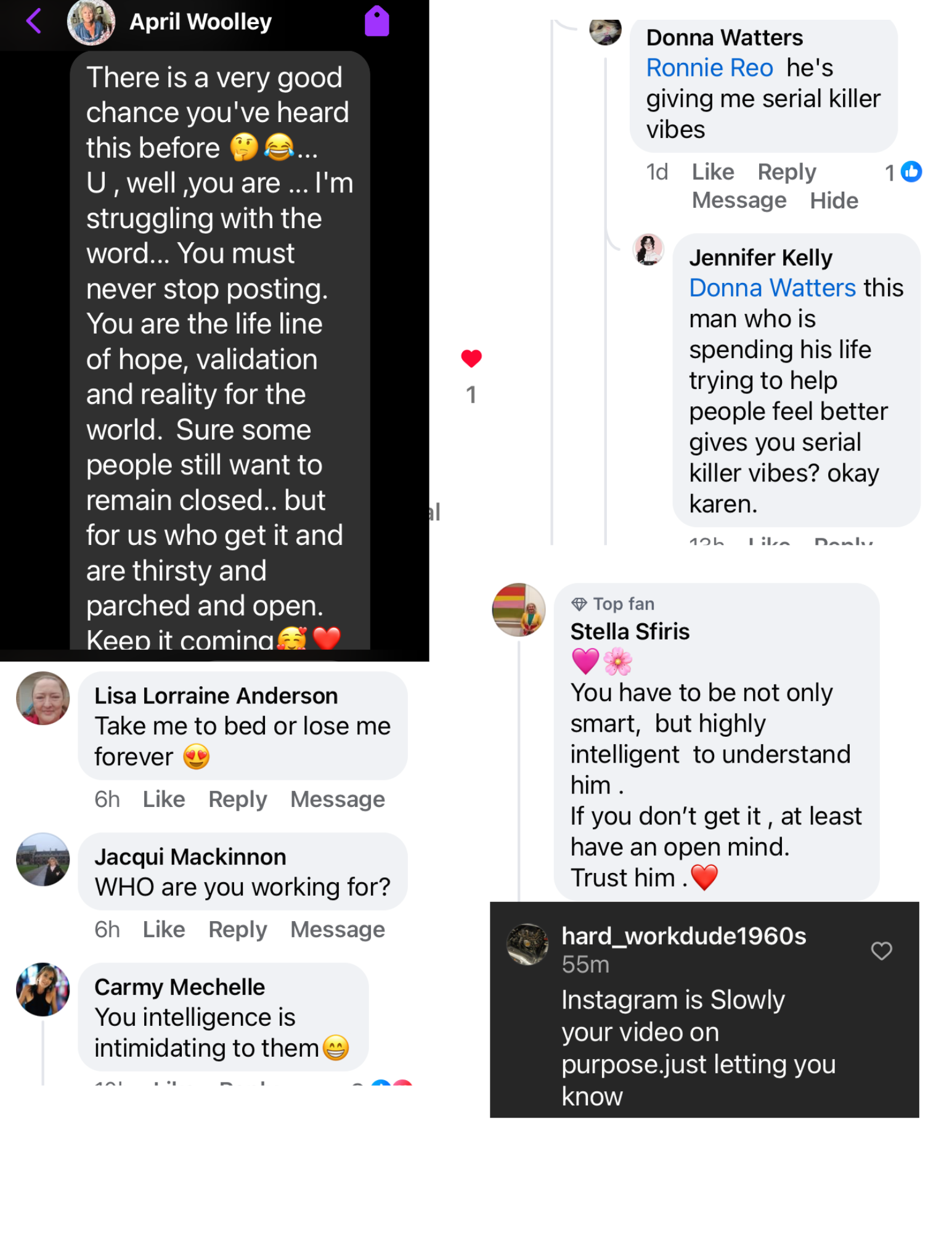
Task: Like Donna Watters's comment
Action: (x=713, y=172)
